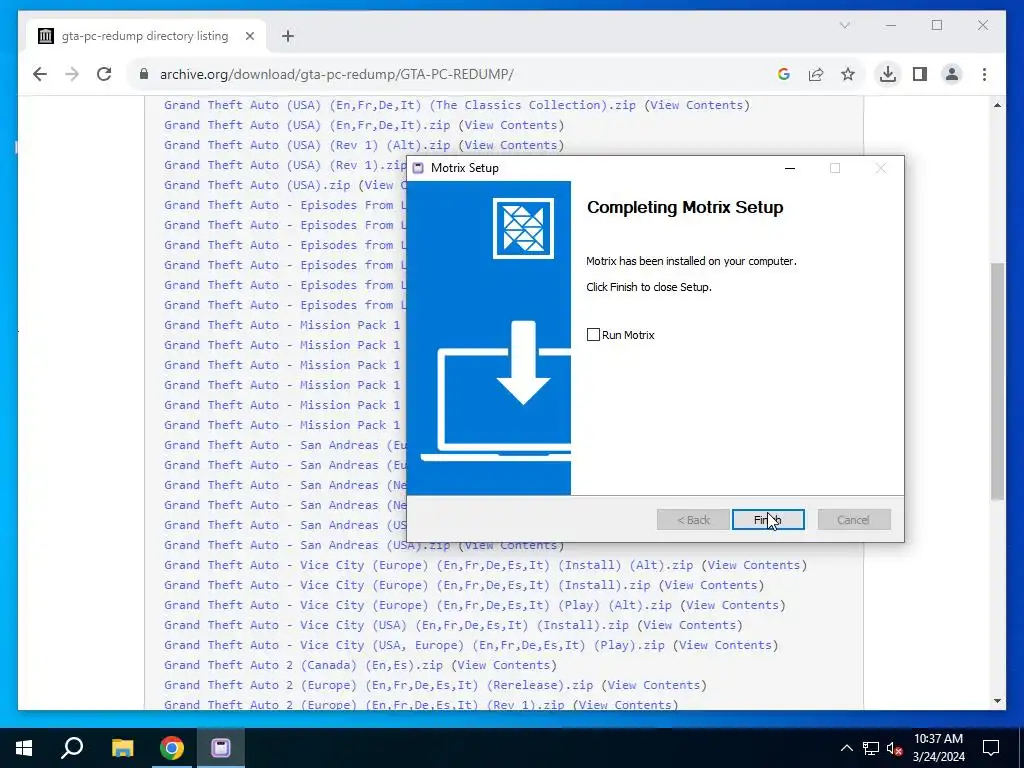This screenshot has width=1024, height=768.
Task: Open Vice City (Europe) (Play) (Alt).zip link
Action: pos(418,605)
